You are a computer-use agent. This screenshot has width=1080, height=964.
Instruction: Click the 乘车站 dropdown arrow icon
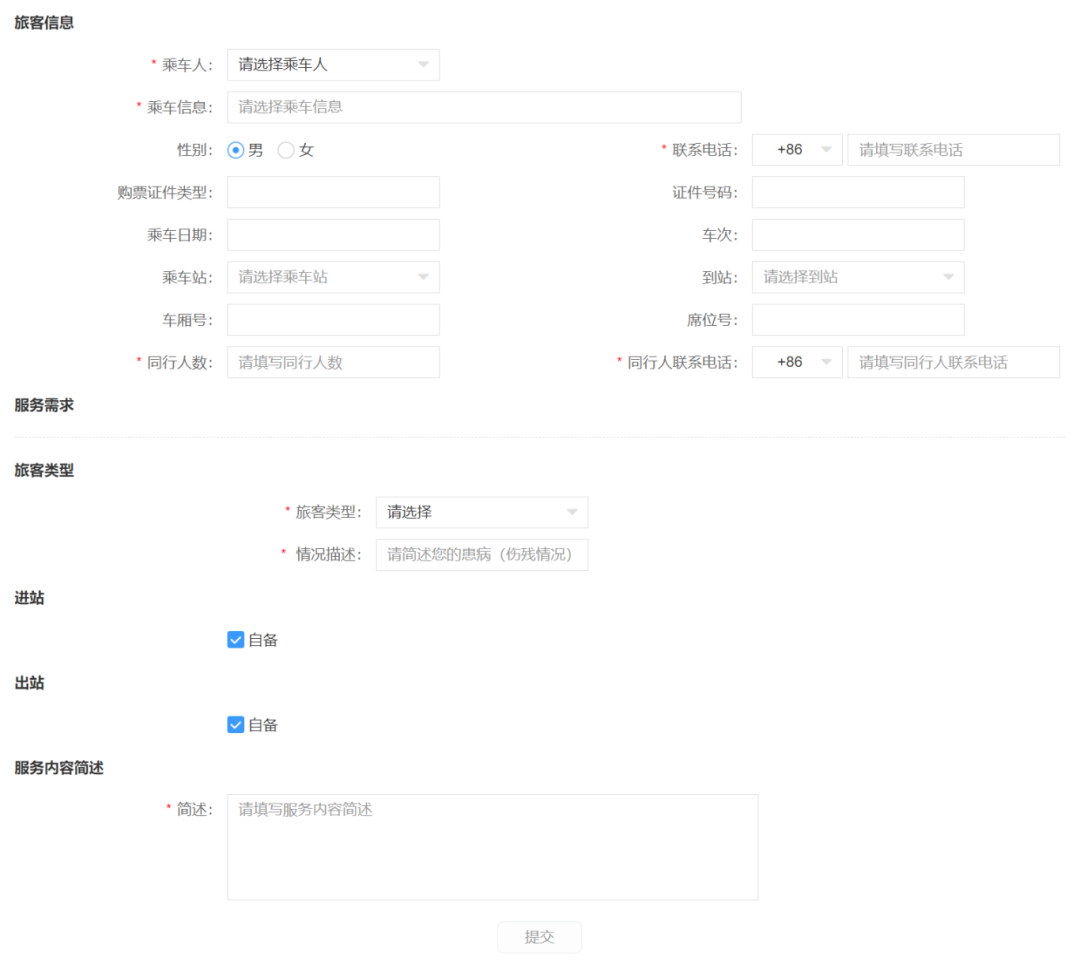pos(424,277)
